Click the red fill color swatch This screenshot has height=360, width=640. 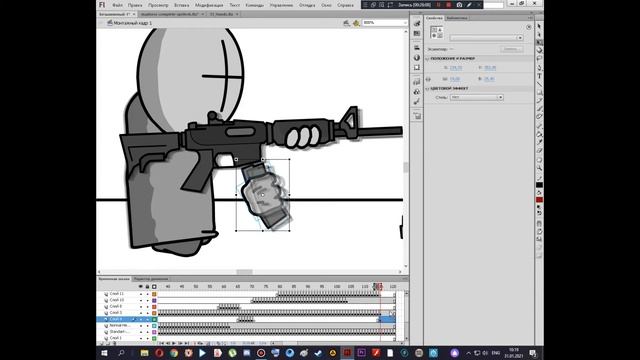(539, 200)
